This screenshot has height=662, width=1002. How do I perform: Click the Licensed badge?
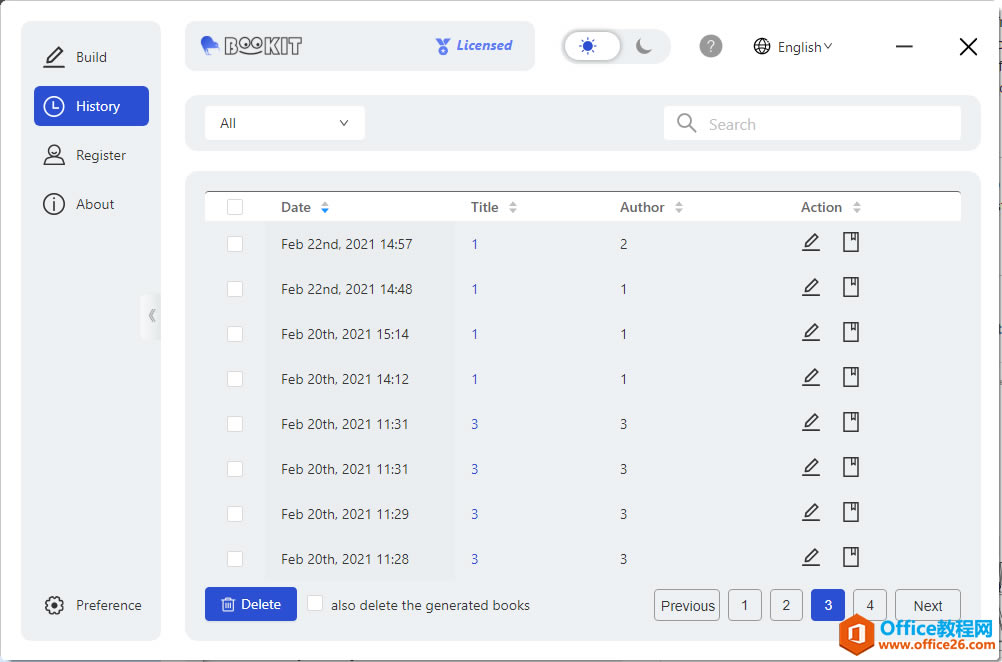coord(474,45)
